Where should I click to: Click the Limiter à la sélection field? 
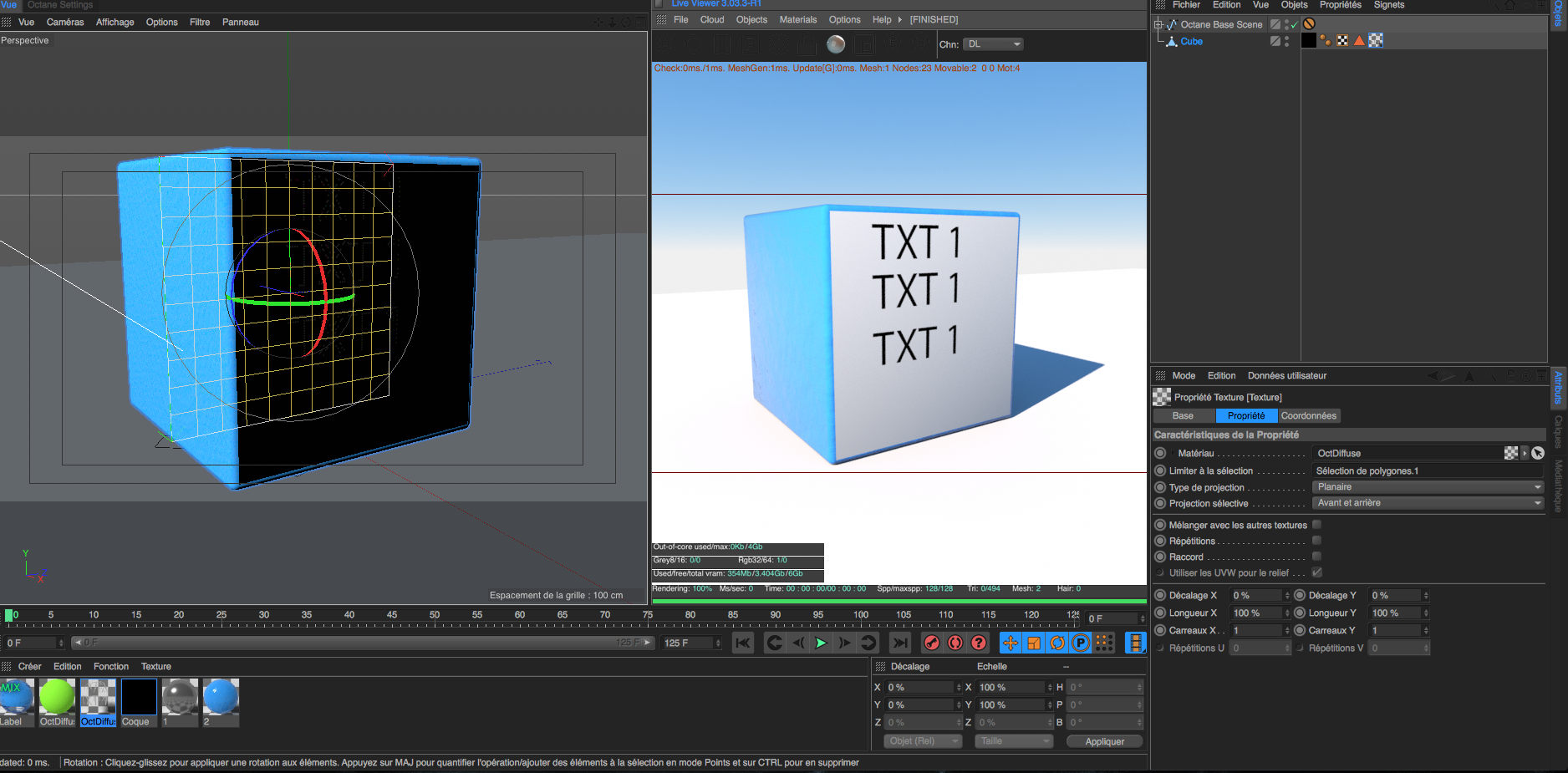click(x=1428, y=470)
